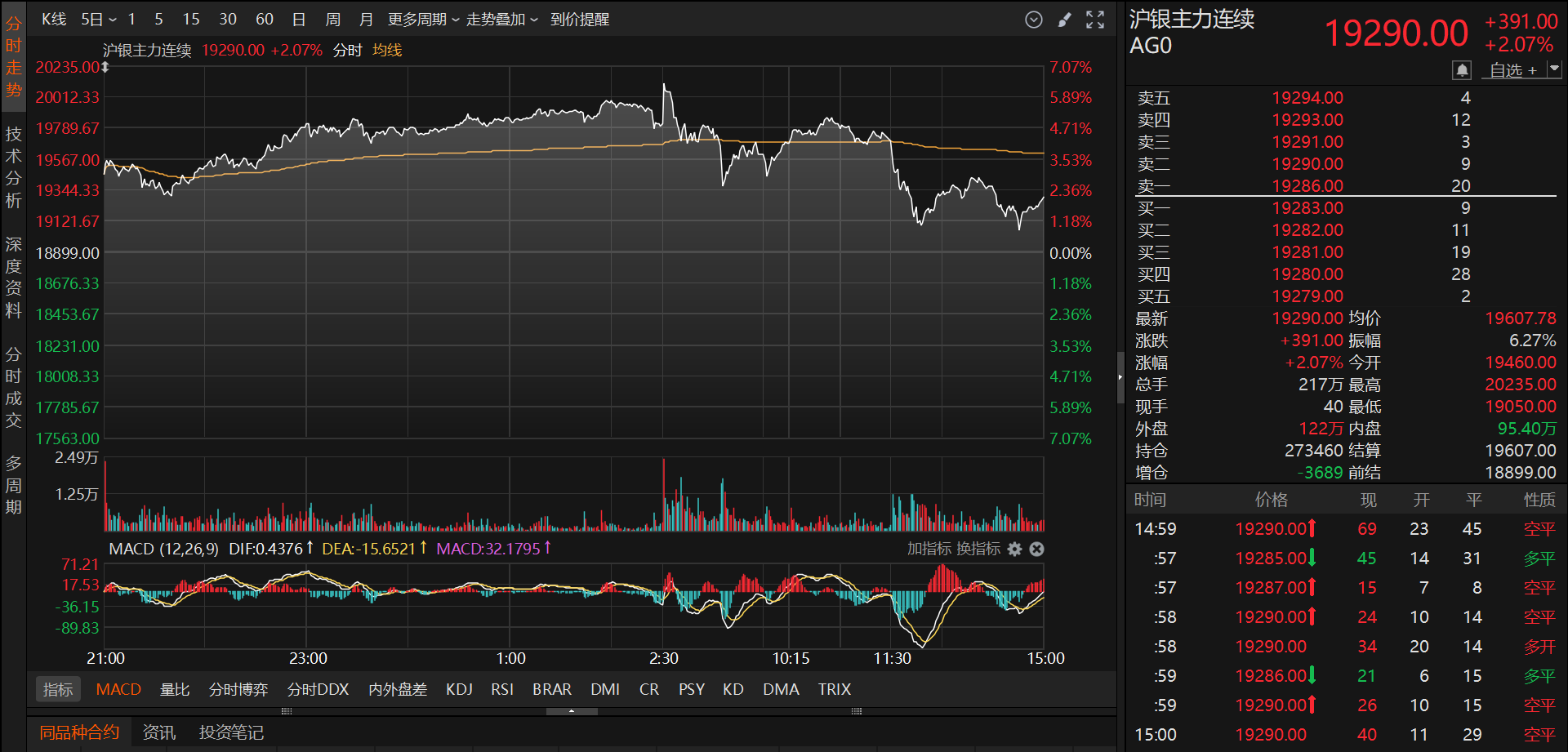Click the 加指标 add indicator button
This screenshot has height=752, width=1568.
[x=929, y=549]
